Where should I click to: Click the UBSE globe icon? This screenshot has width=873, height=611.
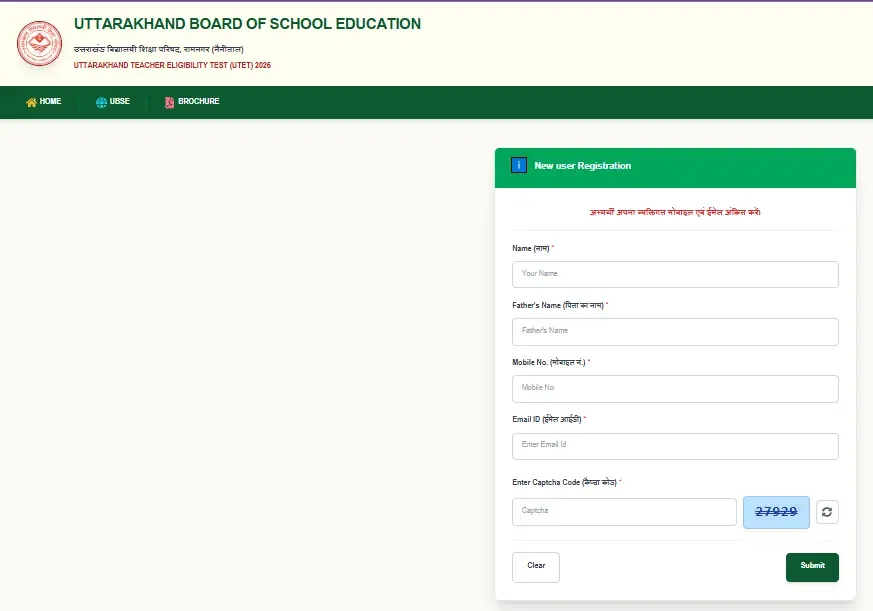click(101, 102)
